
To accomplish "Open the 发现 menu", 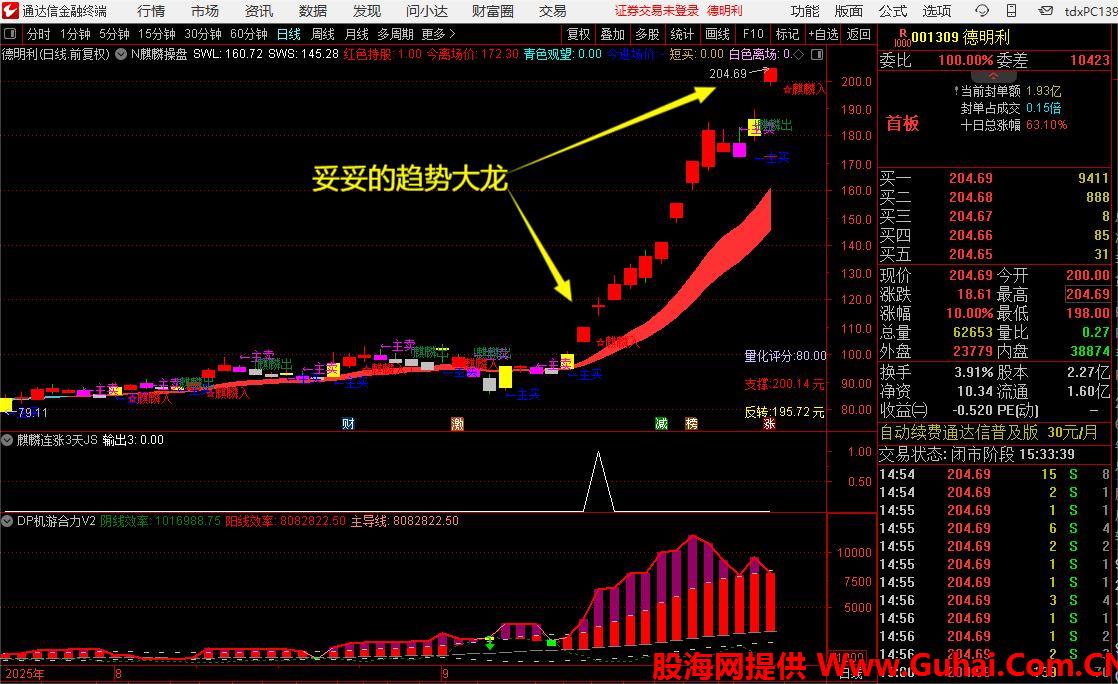I will tap(366, 11).
